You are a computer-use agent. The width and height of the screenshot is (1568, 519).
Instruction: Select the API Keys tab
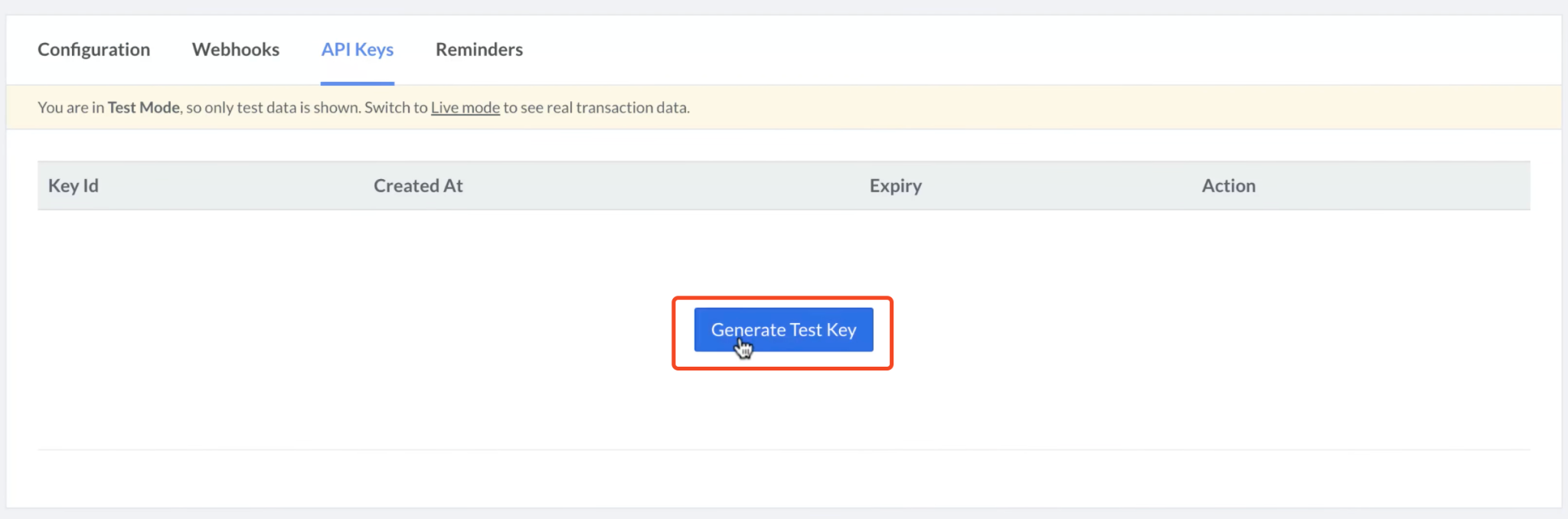[357, 50]
